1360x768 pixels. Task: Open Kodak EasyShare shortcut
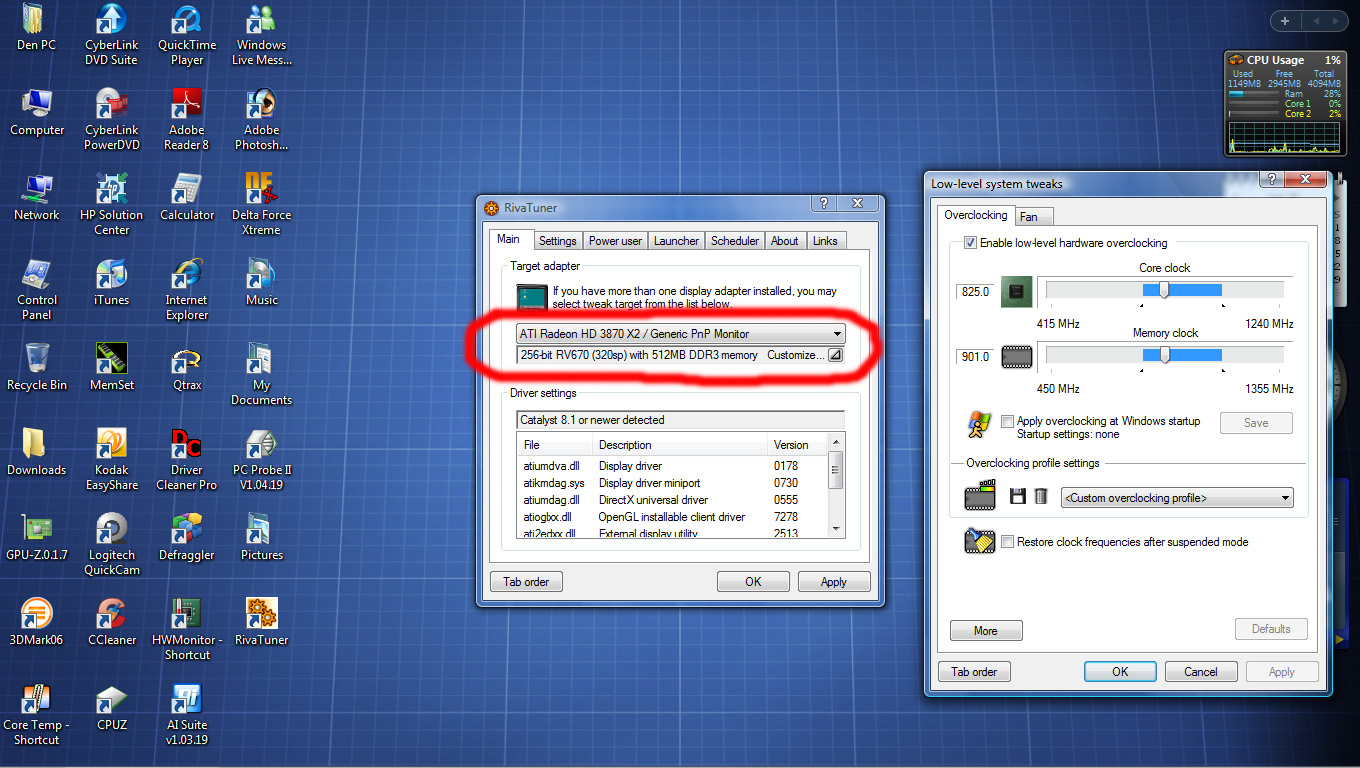tap(111, 460)
